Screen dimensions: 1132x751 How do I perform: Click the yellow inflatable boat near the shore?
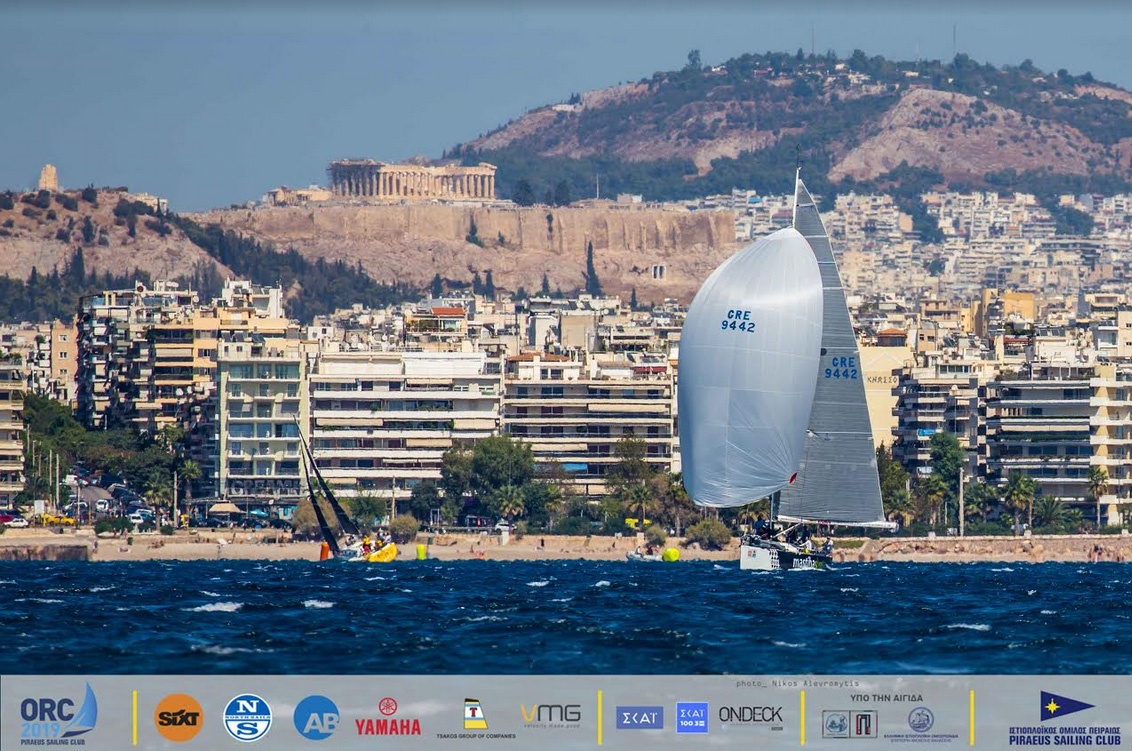pyautogui.click(x=380, y=554)
